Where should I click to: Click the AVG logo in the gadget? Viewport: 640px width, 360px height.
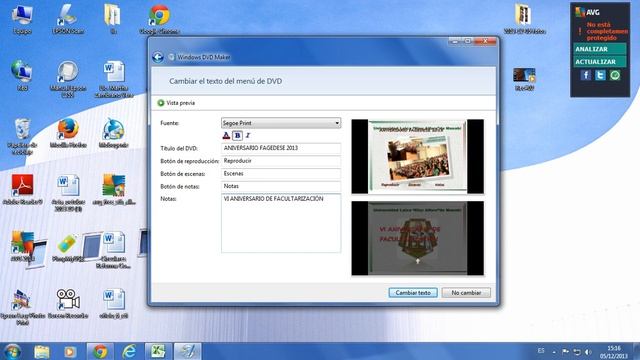click(x=587, y=12)
